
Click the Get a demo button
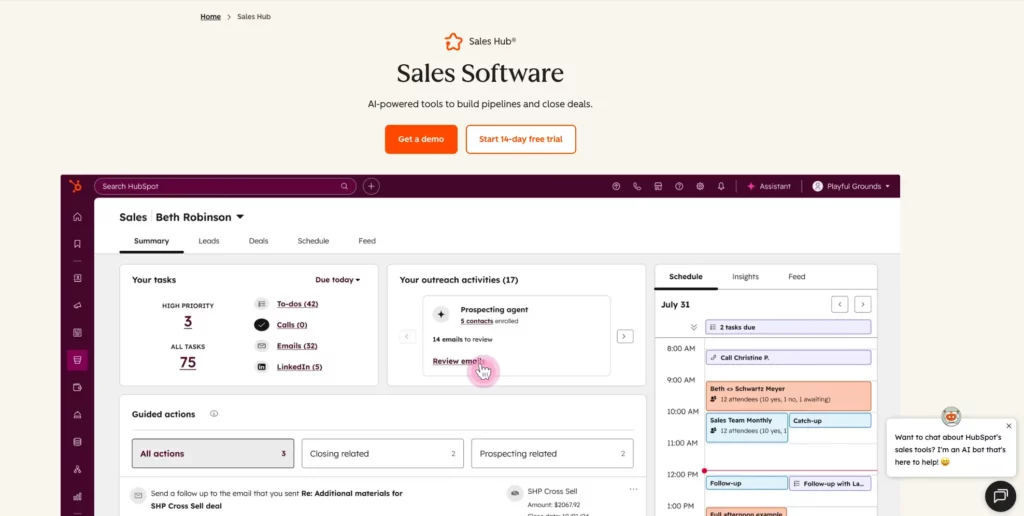point(421,139)
